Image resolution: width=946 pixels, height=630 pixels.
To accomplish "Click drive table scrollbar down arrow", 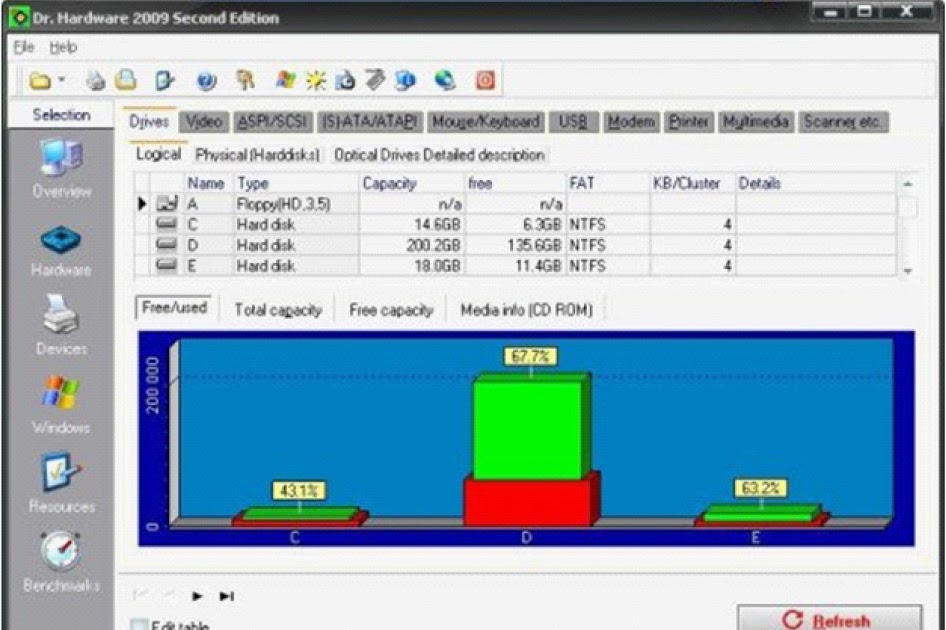I will [907, 271].
